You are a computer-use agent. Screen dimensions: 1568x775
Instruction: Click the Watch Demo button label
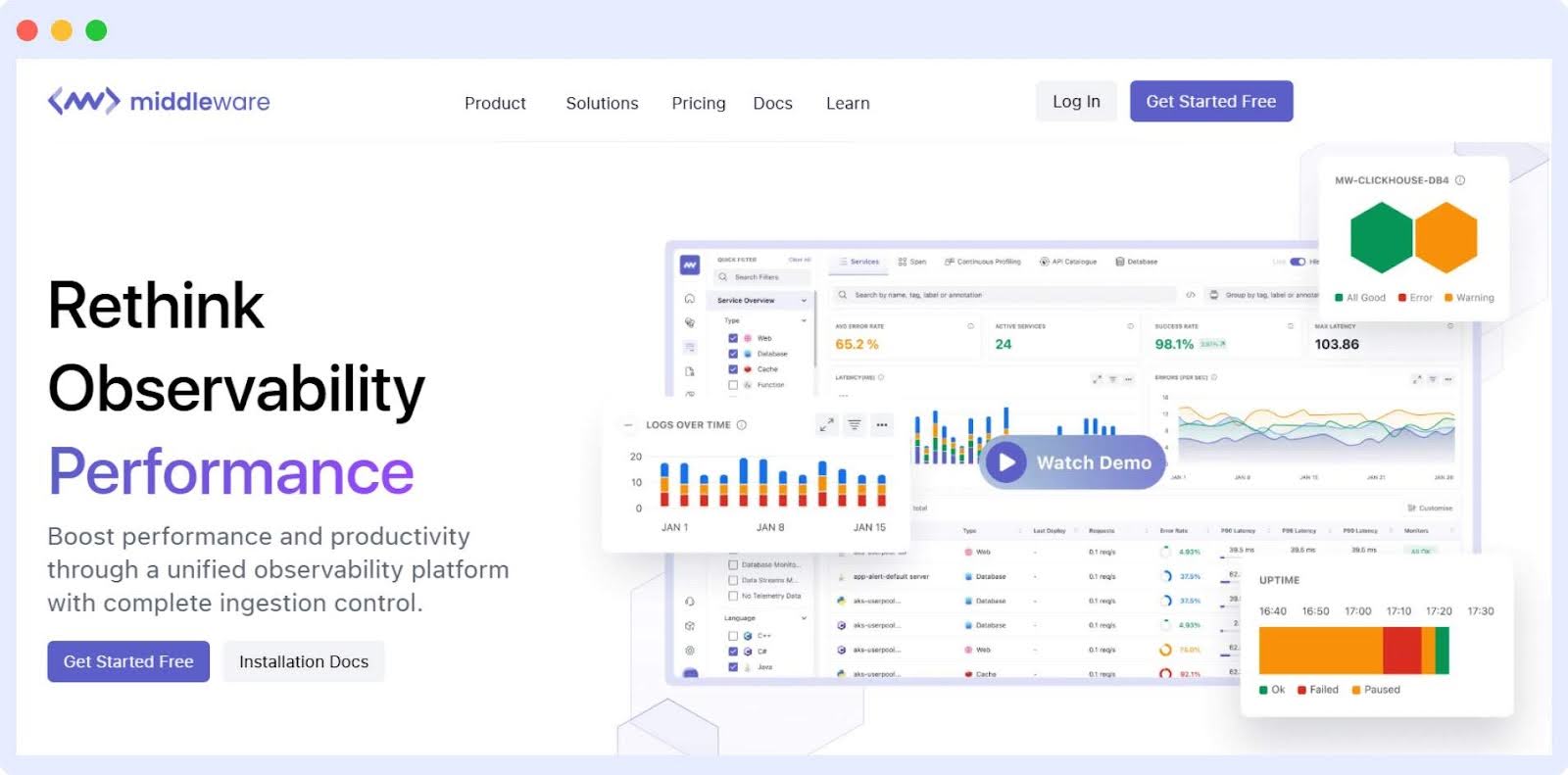(x=1094, y=462)
